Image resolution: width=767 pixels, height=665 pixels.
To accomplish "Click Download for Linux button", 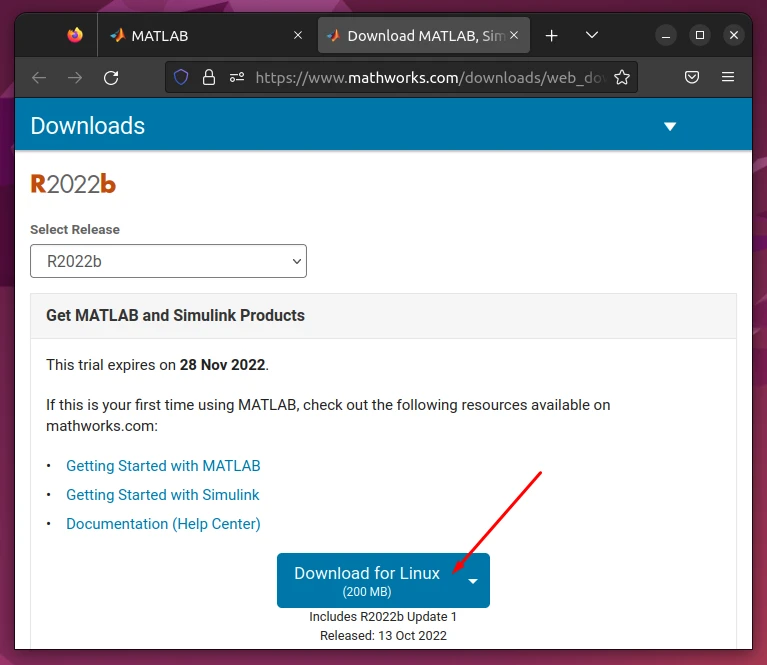I will [367, 581].
